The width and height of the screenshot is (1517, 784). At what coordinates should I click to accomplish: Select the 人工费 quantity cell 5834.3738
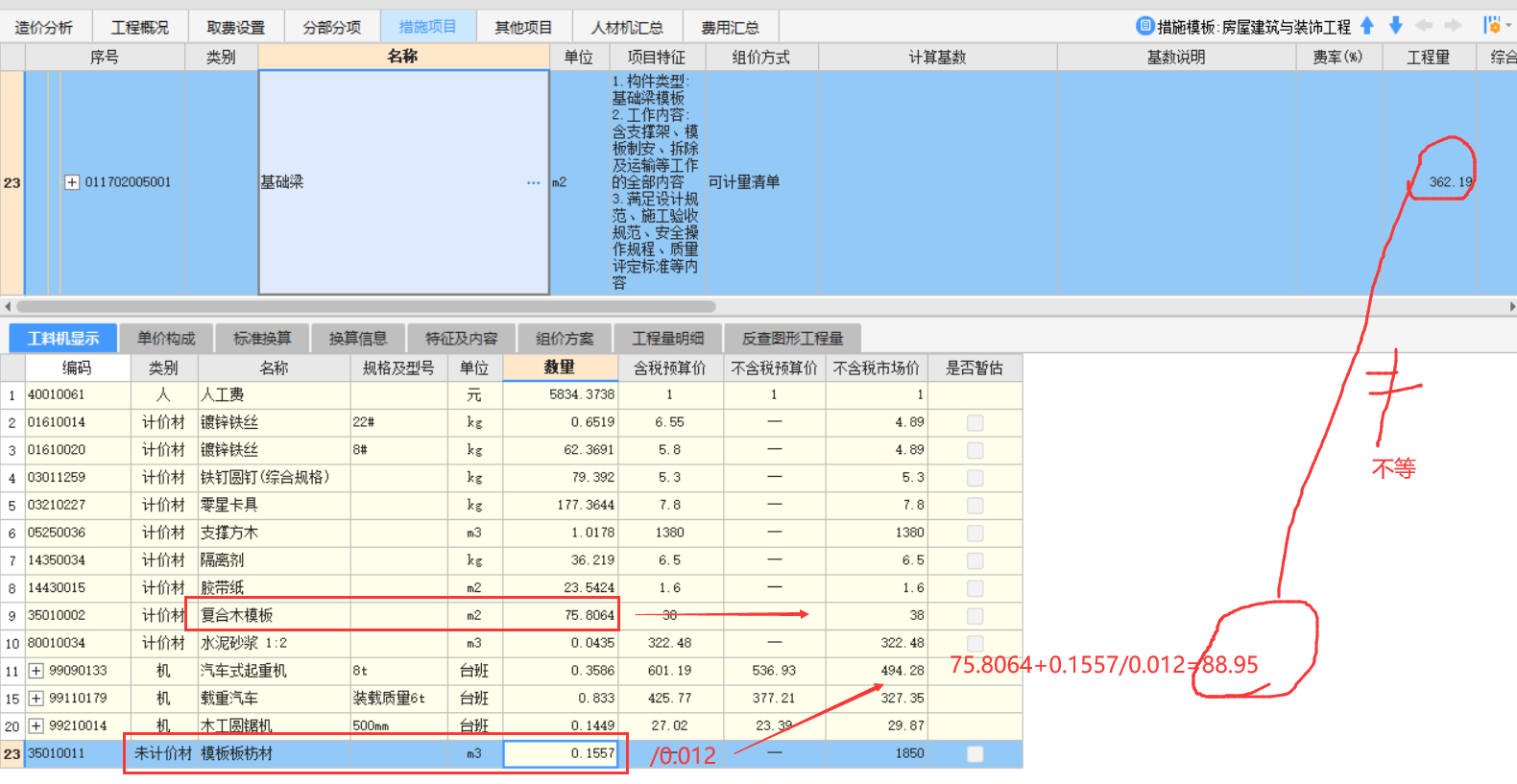click(561, 394)
